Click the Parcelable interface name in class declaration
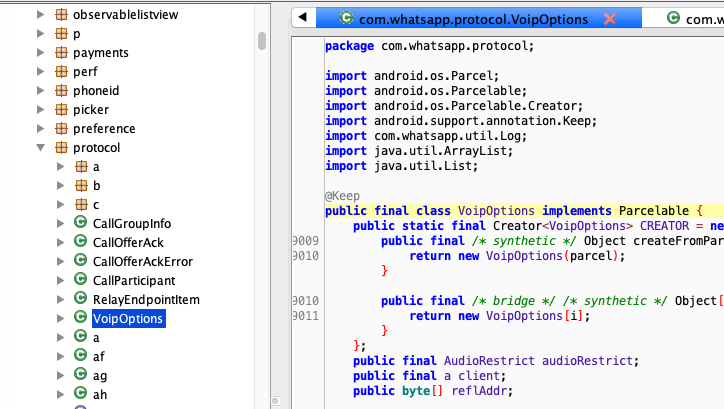This screenshot has width=724, height=409. pyautogui.click(x=653, y=211)
